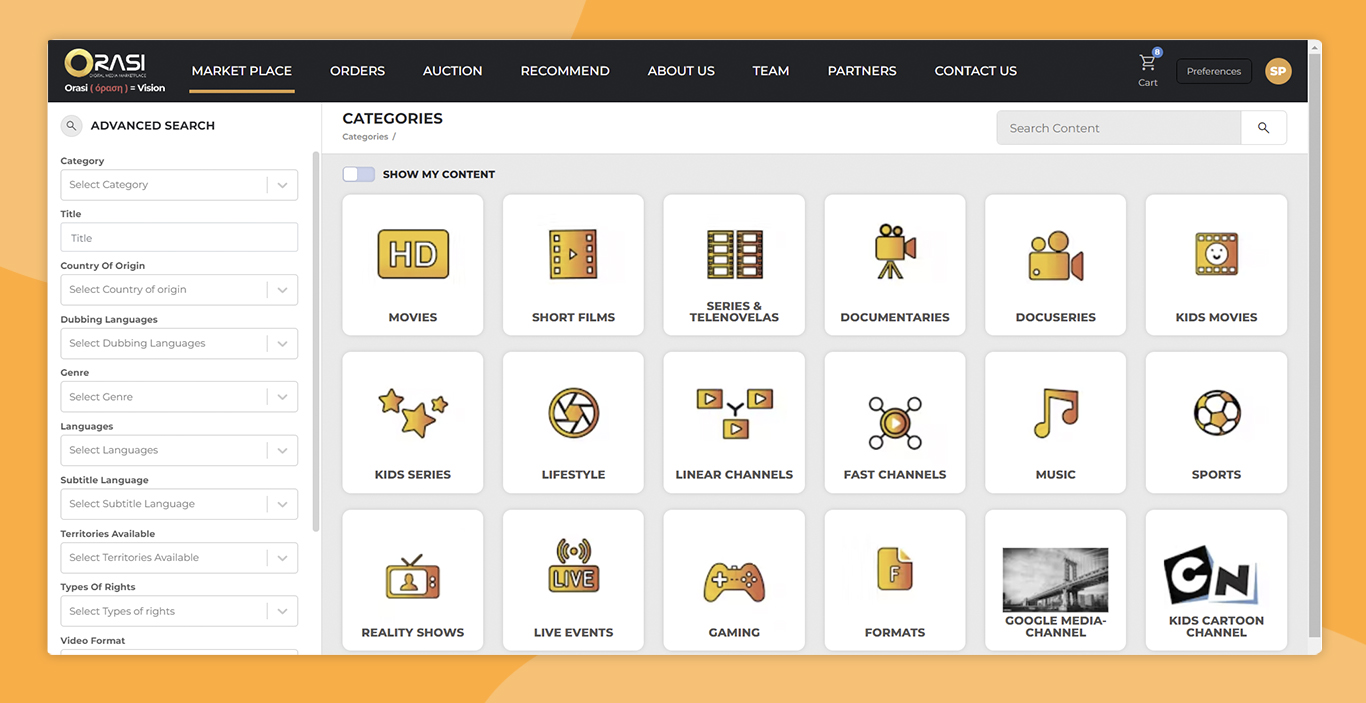
Task: Click the Advanced Search magnifier icon
Action: click(x=71, y=126)
